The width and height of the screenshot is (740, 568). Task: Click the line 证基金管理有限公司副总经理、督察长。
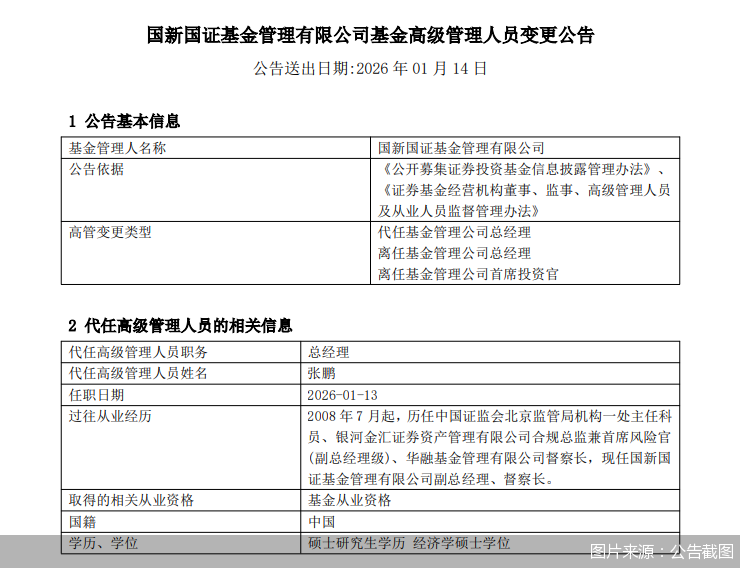coord(431,479)
